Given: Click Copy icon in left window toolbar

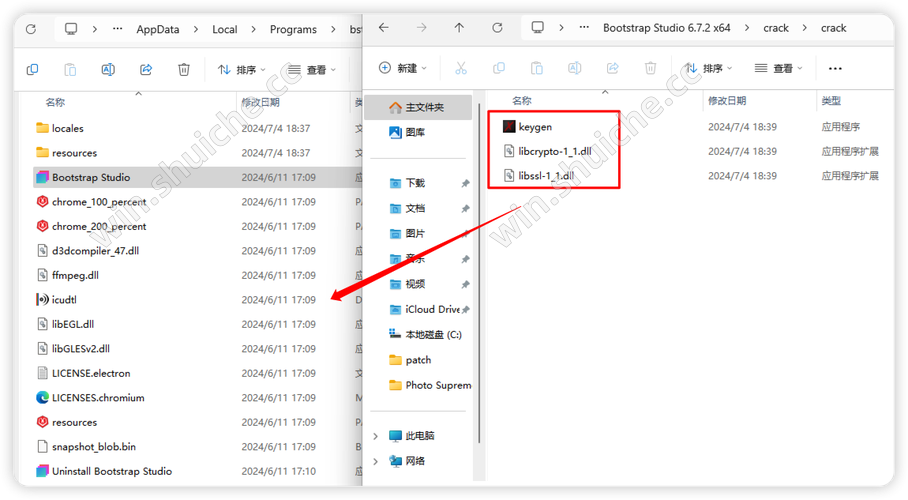Looking at the screenshot, I should [x=32, y=70].
